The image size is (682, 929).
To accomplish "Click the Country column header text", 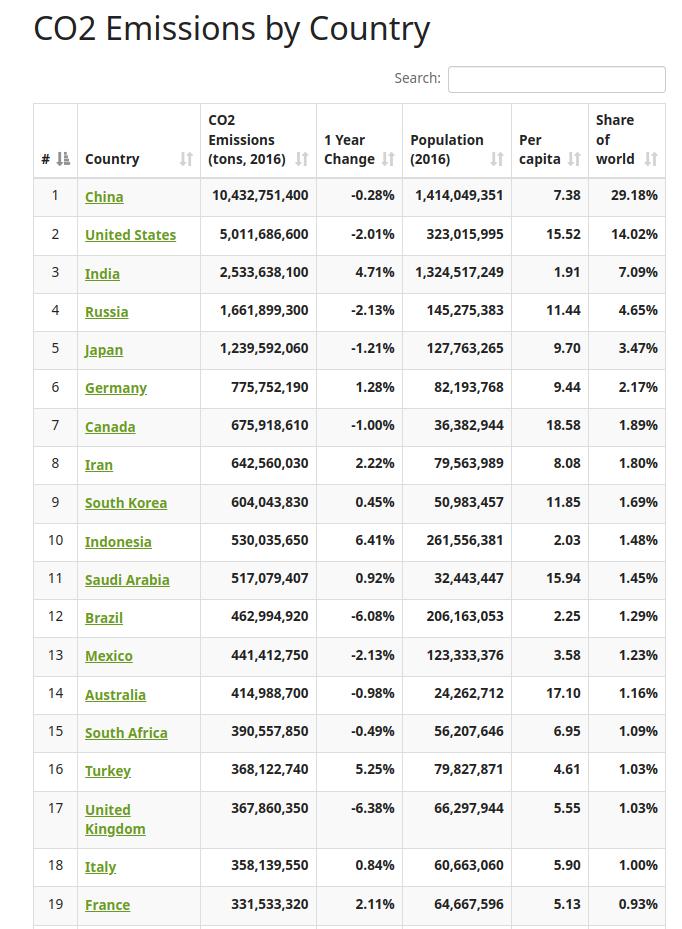I will coord(112,159).
